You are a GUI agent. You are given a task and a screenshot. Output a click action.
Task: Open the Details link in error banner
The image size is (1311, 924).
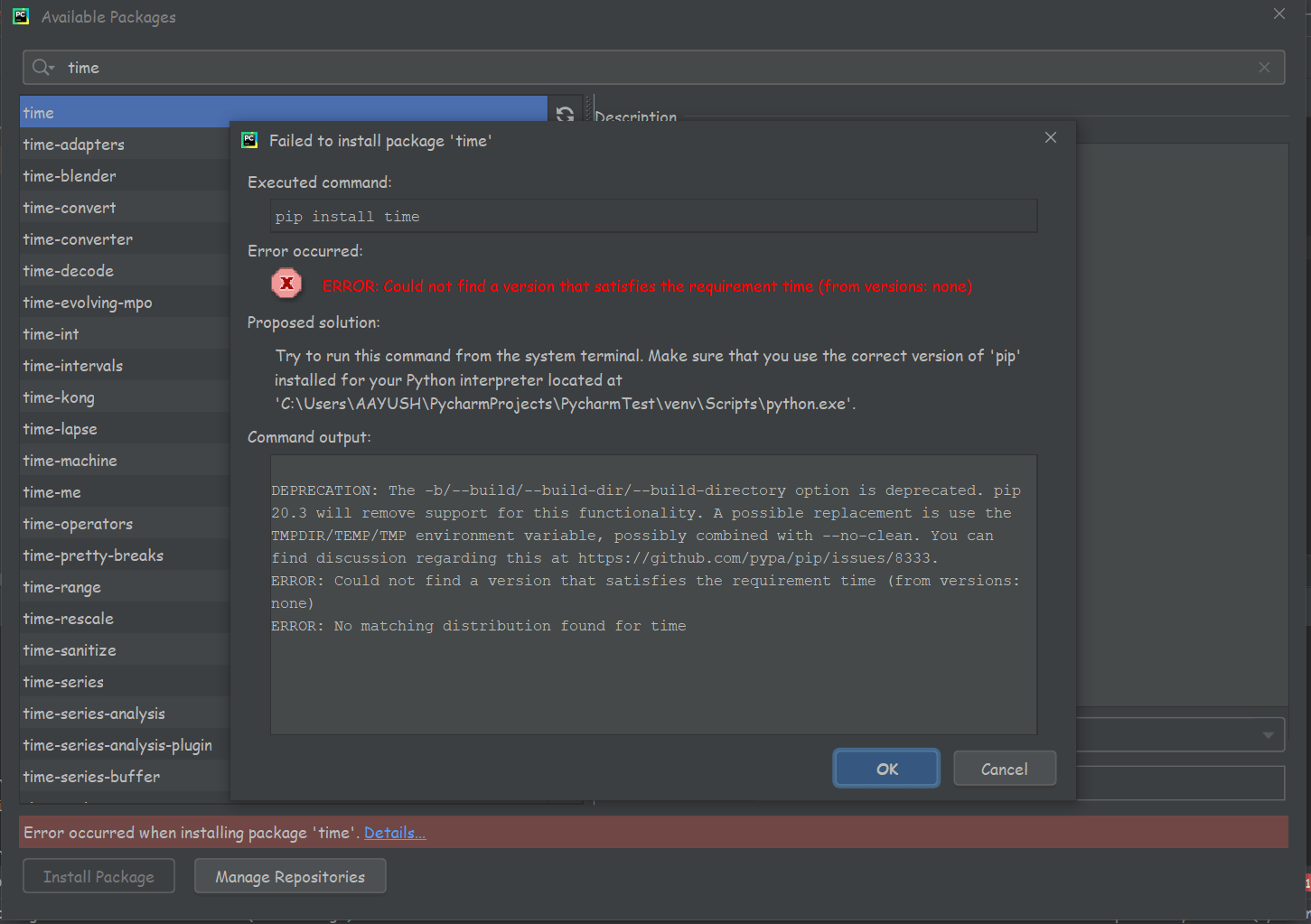(x=394, y=833)
